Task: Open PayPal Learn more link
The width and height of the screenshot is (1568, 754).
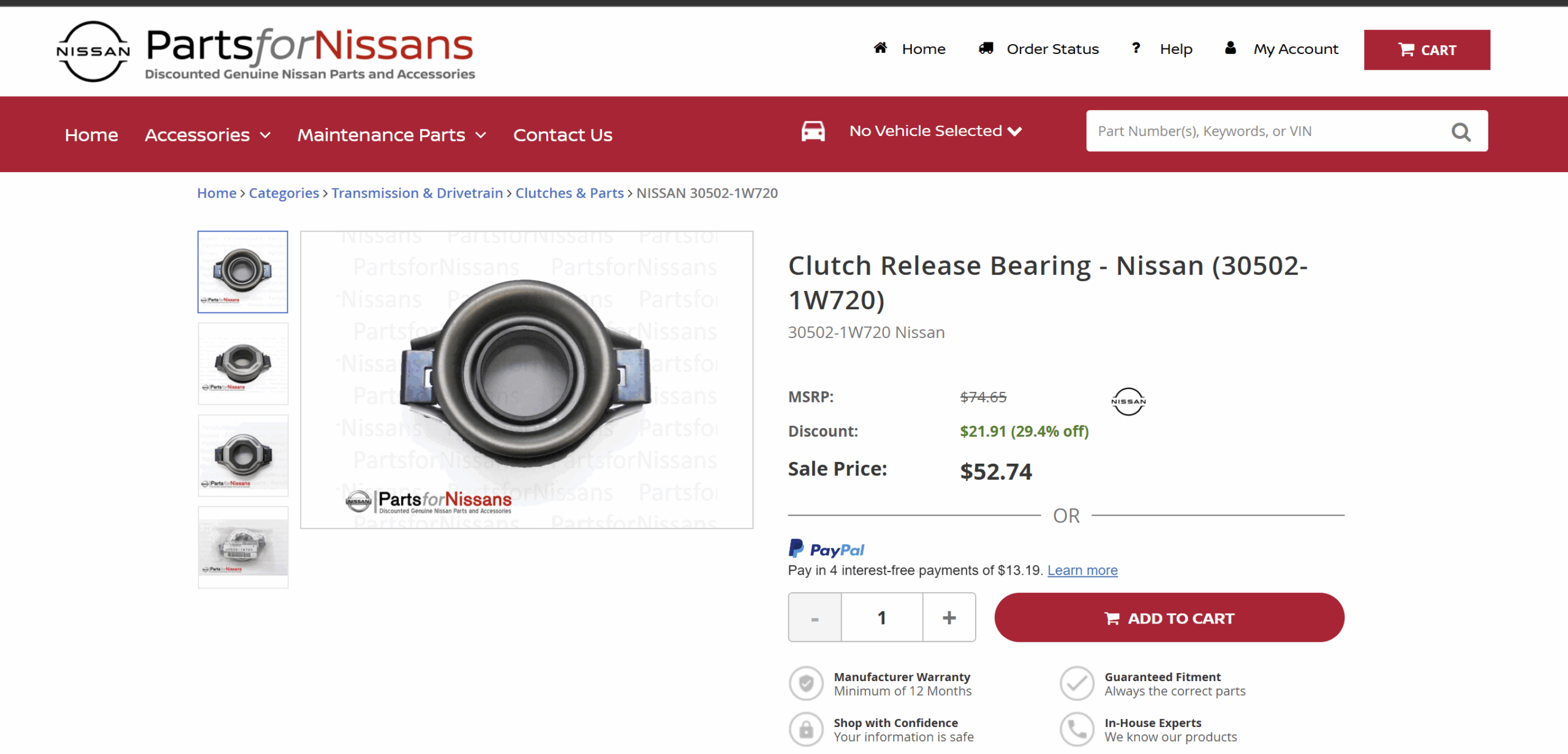Action: point(1082,570)
